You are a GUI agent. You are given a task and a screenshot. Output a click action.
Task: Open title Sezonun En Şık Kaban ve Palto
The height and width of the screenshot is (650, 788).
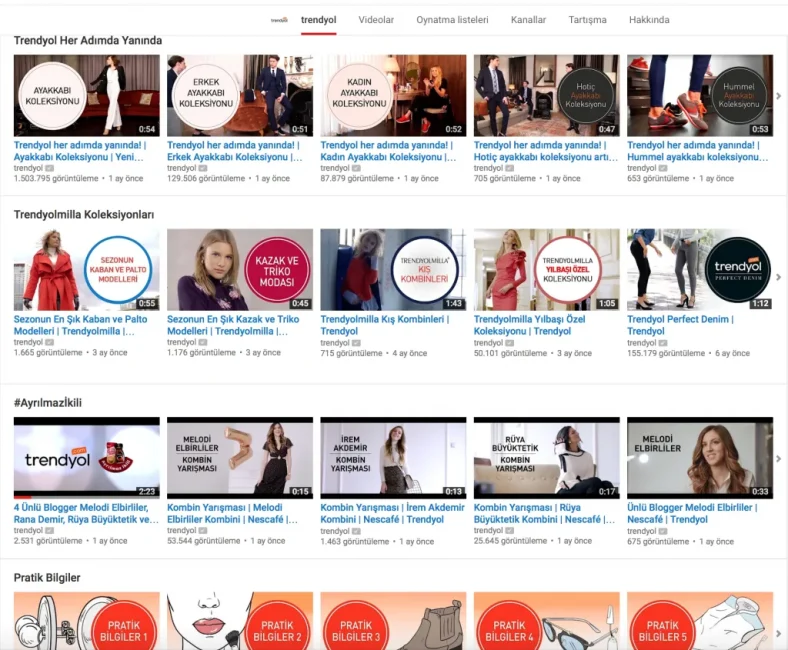pos(80,325)
